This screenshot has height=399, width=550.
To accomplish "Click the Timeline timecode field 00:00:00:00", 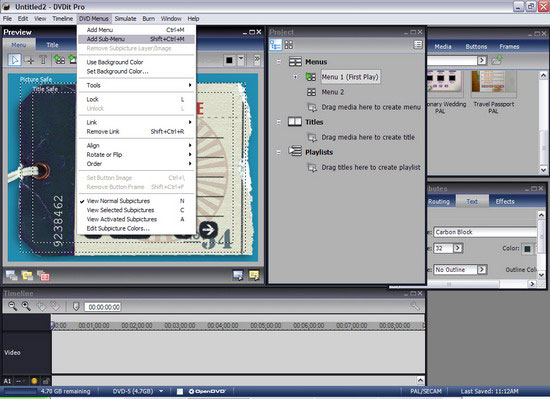I will click(x=103, y=307).
